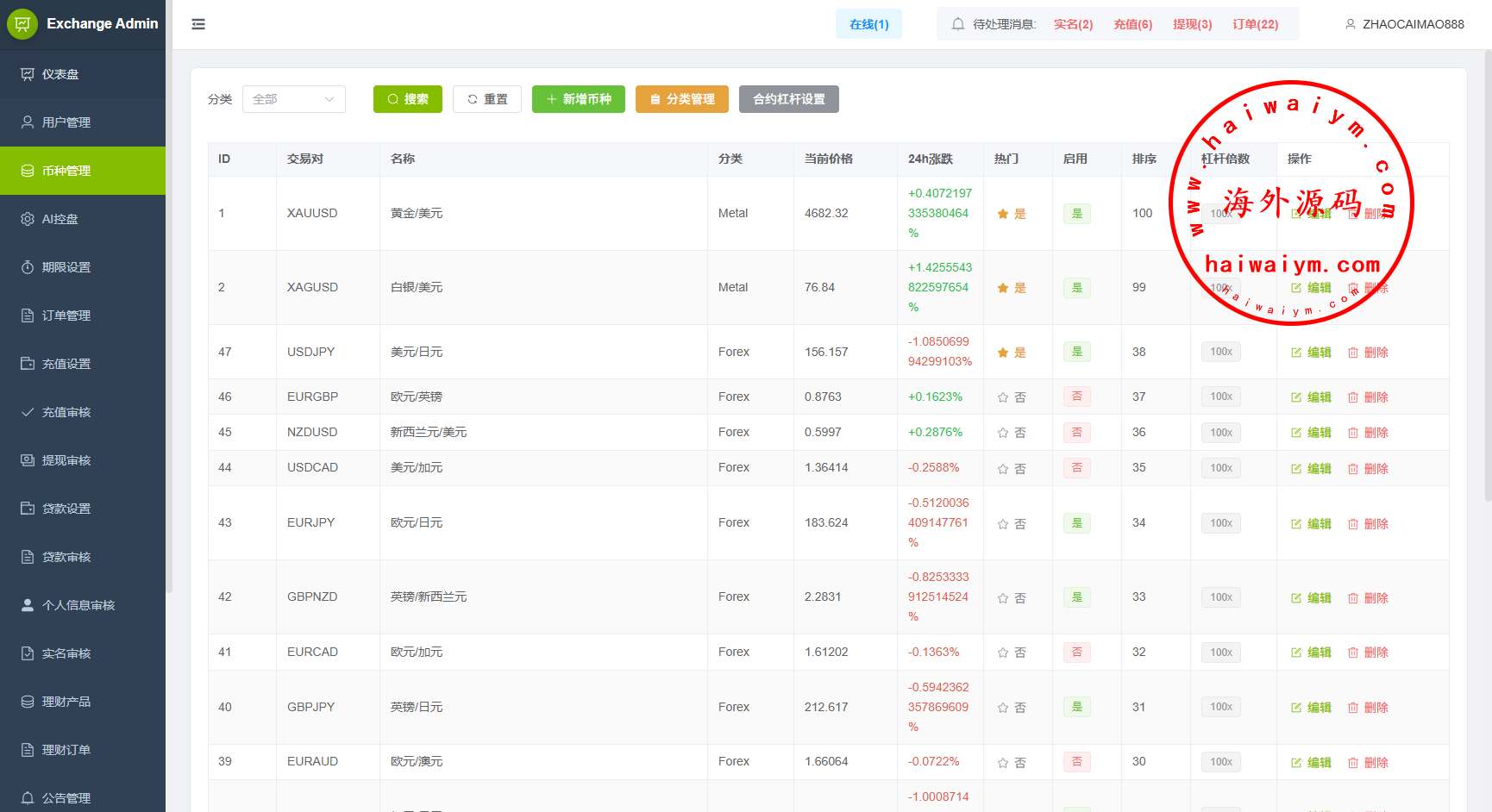Click the AI控盘 gear icon in sidebar
The image size is (1492, 812).
point(28,219)
